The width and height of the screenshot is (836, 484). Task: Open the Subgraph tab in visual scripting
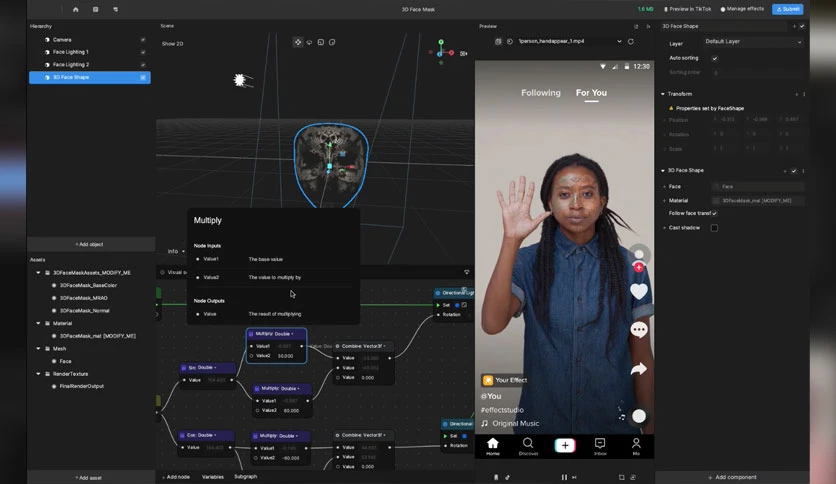[x=245, y=477]
